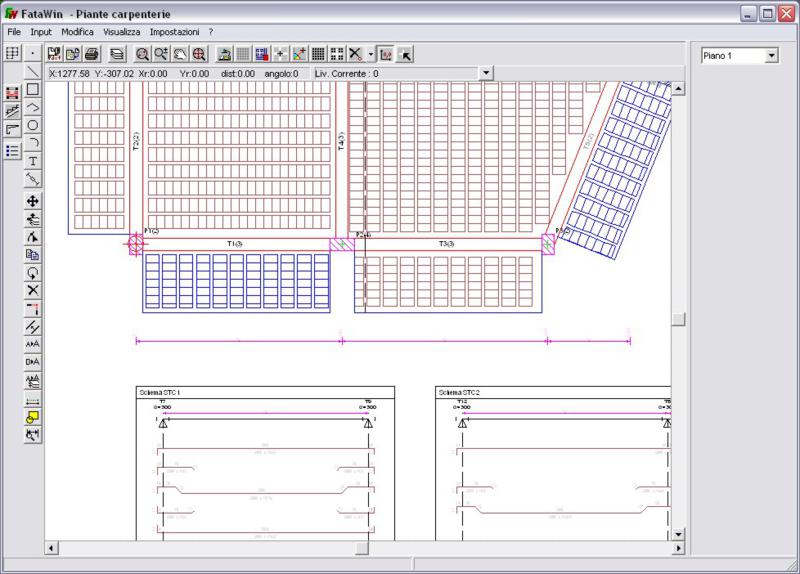800x574 pixels.
Task: Open the Piano 1 floor dropdown
Action: [771, 56]
